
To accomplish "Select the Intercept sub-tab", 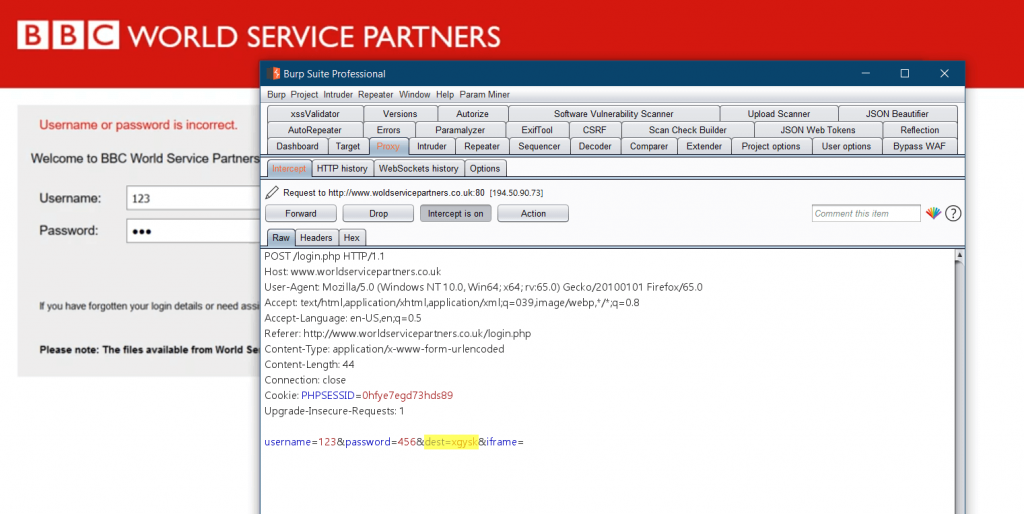I will tap(289, 169).
